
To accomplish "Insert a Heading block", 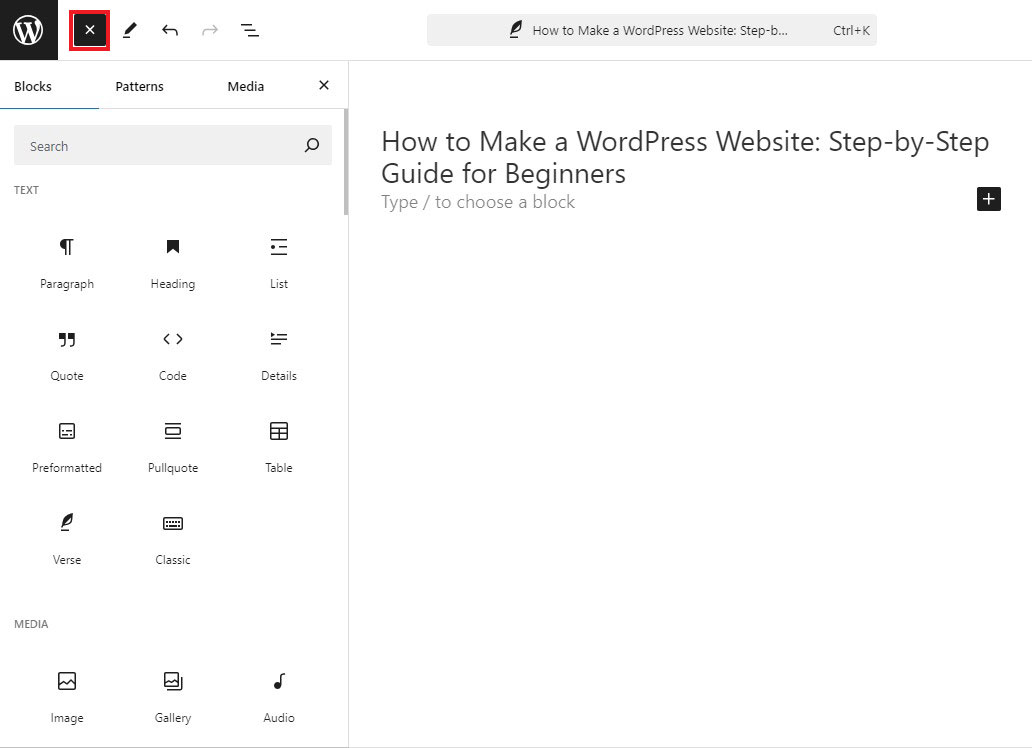I will (x=172, y=263).
